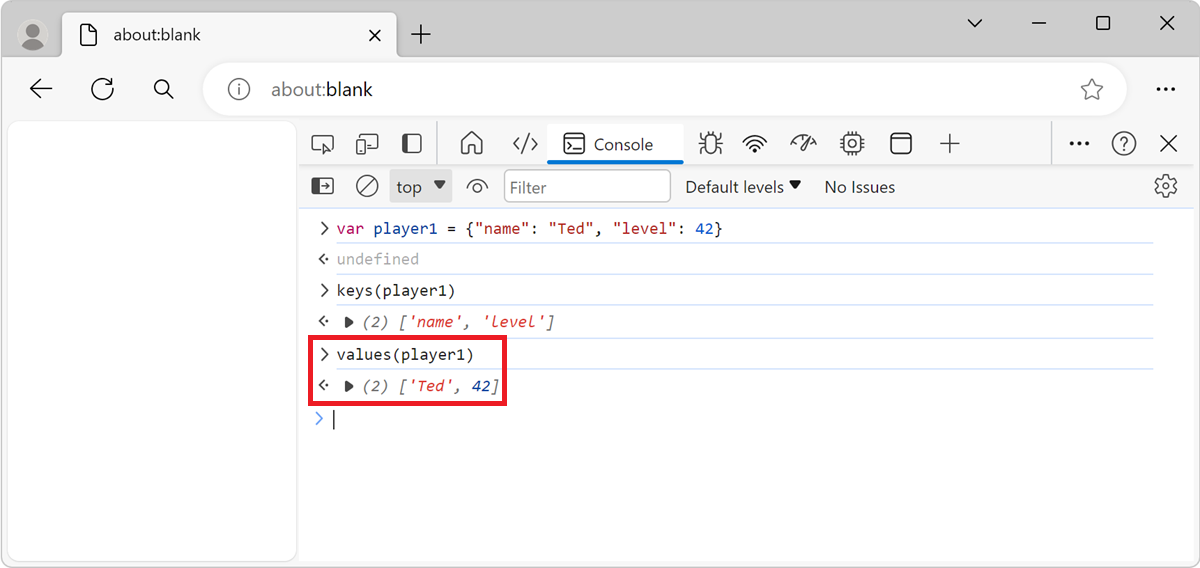The height and width of the screenshot is (568, 1200).
Task: Open browser Settings and more menu
Action: [x=1165, y=89]
